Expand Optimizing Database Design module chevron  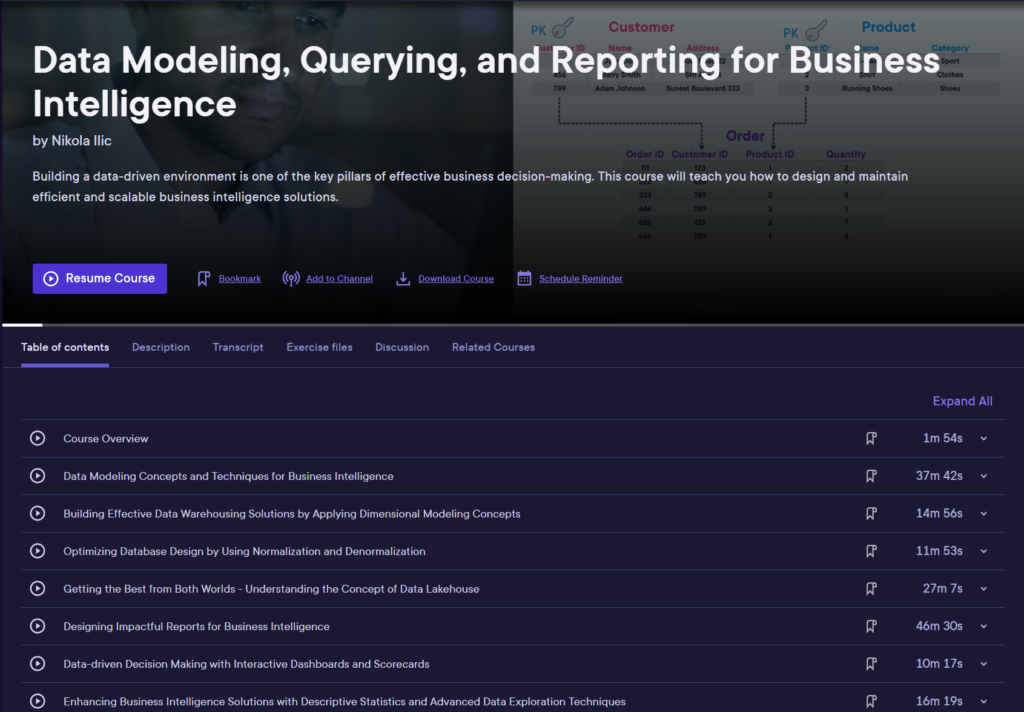984,551
